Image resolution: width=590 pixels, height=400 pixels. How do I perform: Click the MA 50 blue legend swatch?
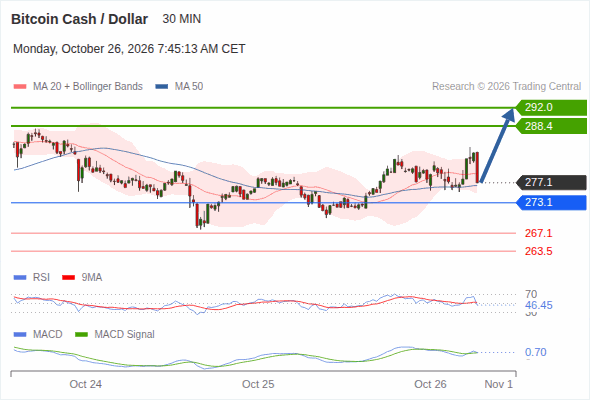pos(162,87)
